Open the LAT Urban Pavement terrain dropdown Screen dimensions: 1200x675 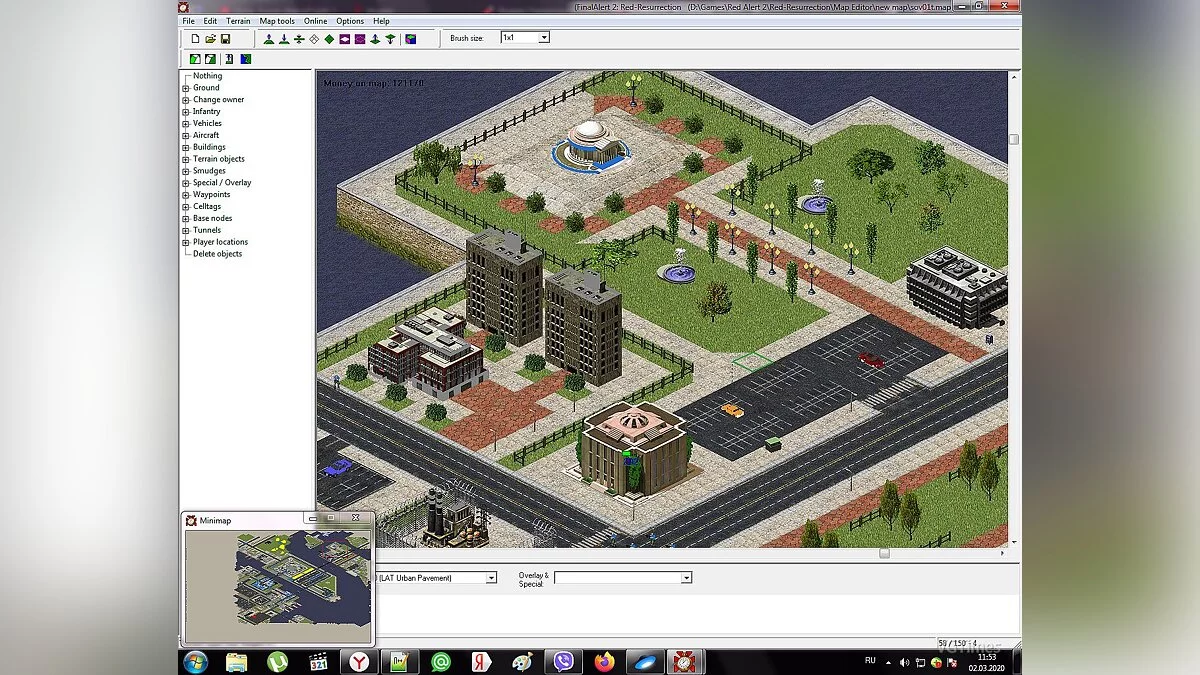(x=491, y=578)
